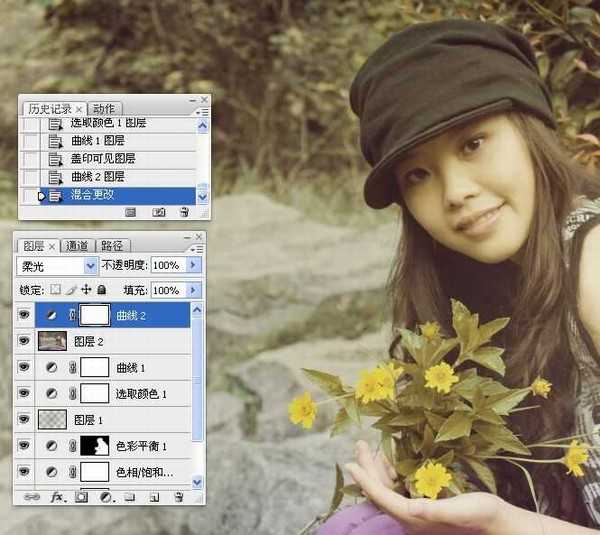
Task: Enable the lock transparent pixels option
Action: click(56, 290)
